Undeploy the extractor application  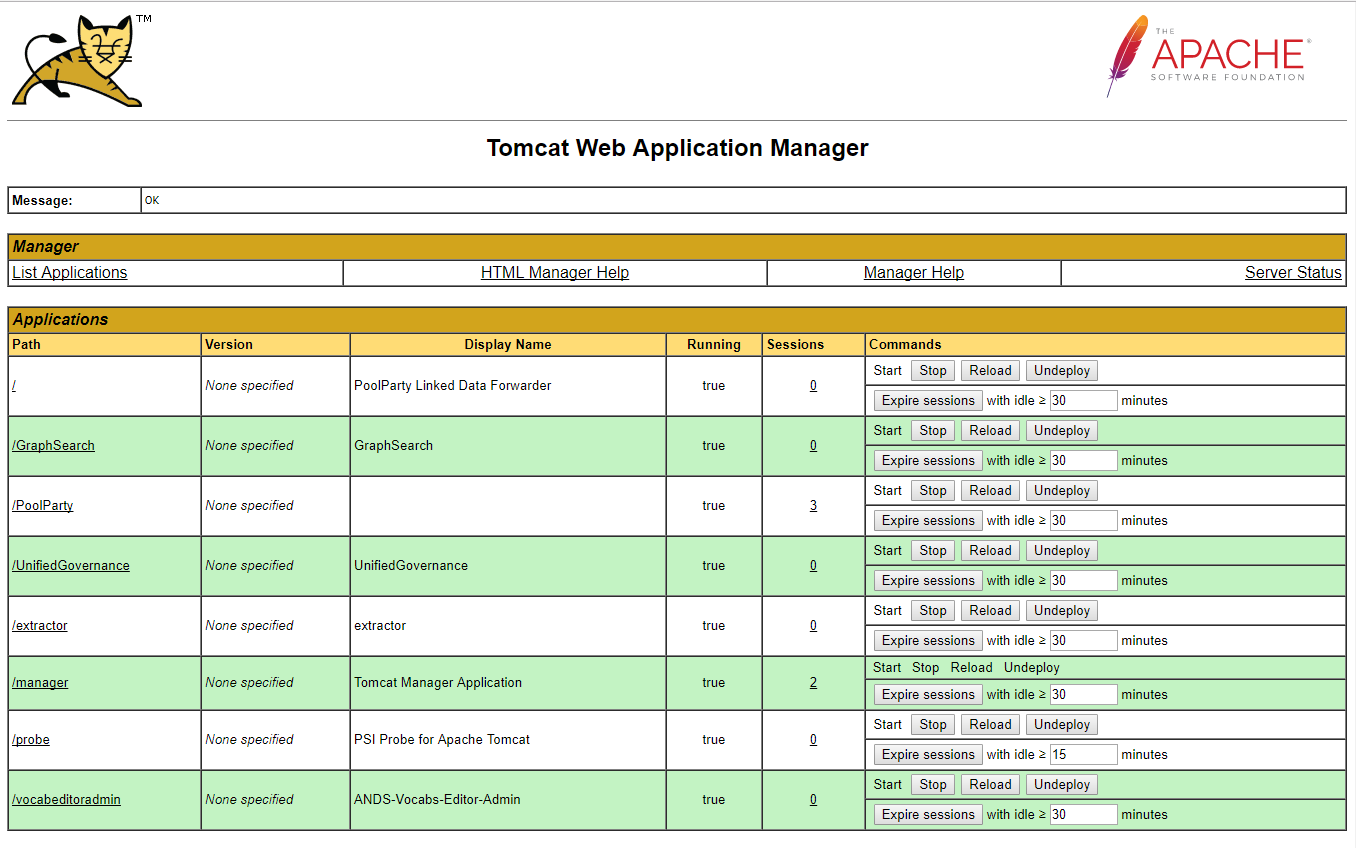coord(1062,610)
